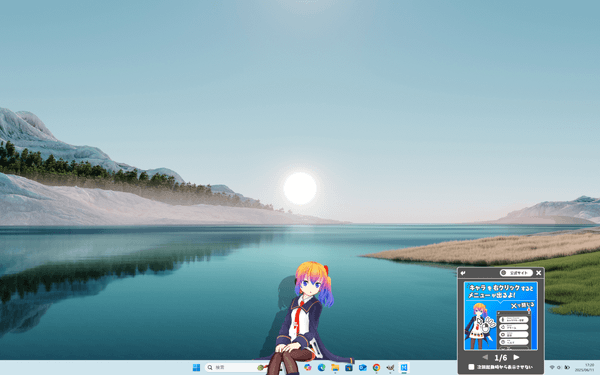Check the don't show on next startup box
This screenshot has height=375, width=600.
point(471,367)
